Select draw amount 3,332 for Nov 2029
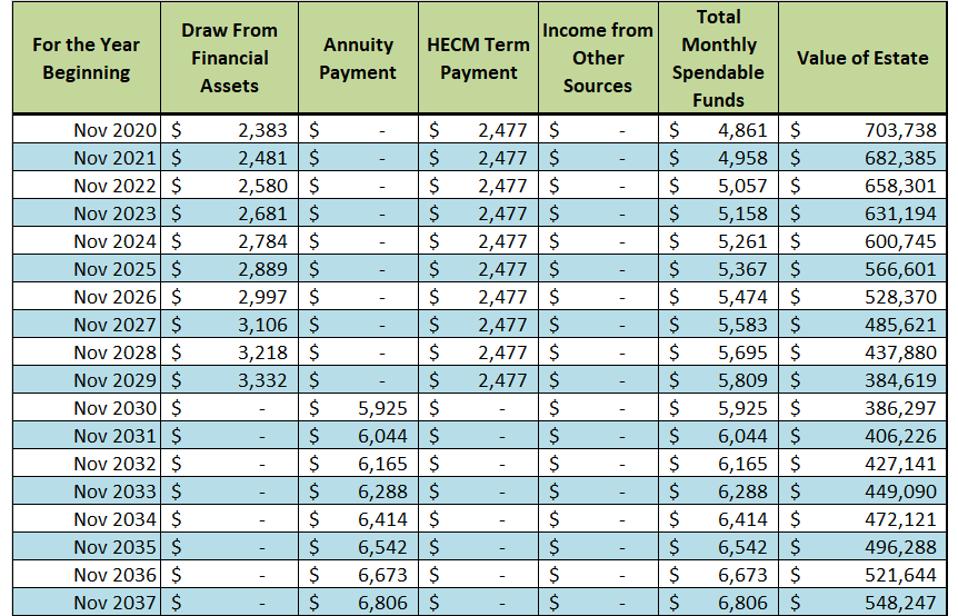 coord(262,380)
